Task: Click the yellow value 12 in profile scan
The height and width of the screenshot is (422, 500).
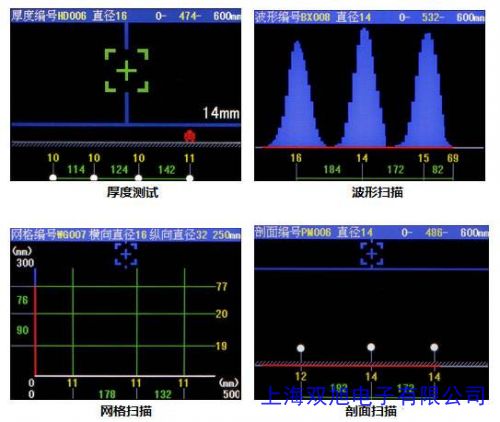Action: [301, 376]
